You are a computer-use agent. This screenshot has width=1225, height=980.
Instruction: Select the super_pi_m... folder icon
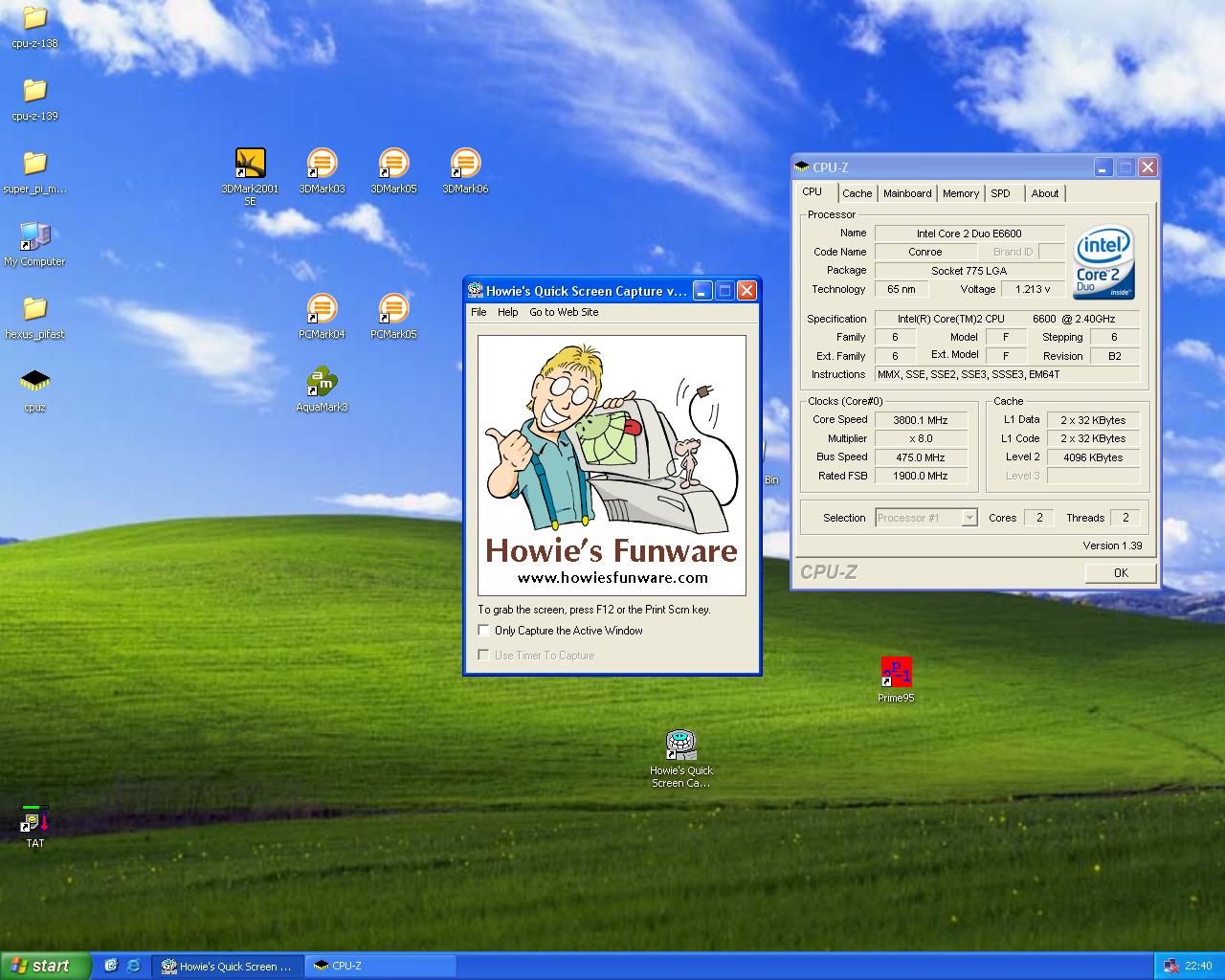[x=34, y=164]
